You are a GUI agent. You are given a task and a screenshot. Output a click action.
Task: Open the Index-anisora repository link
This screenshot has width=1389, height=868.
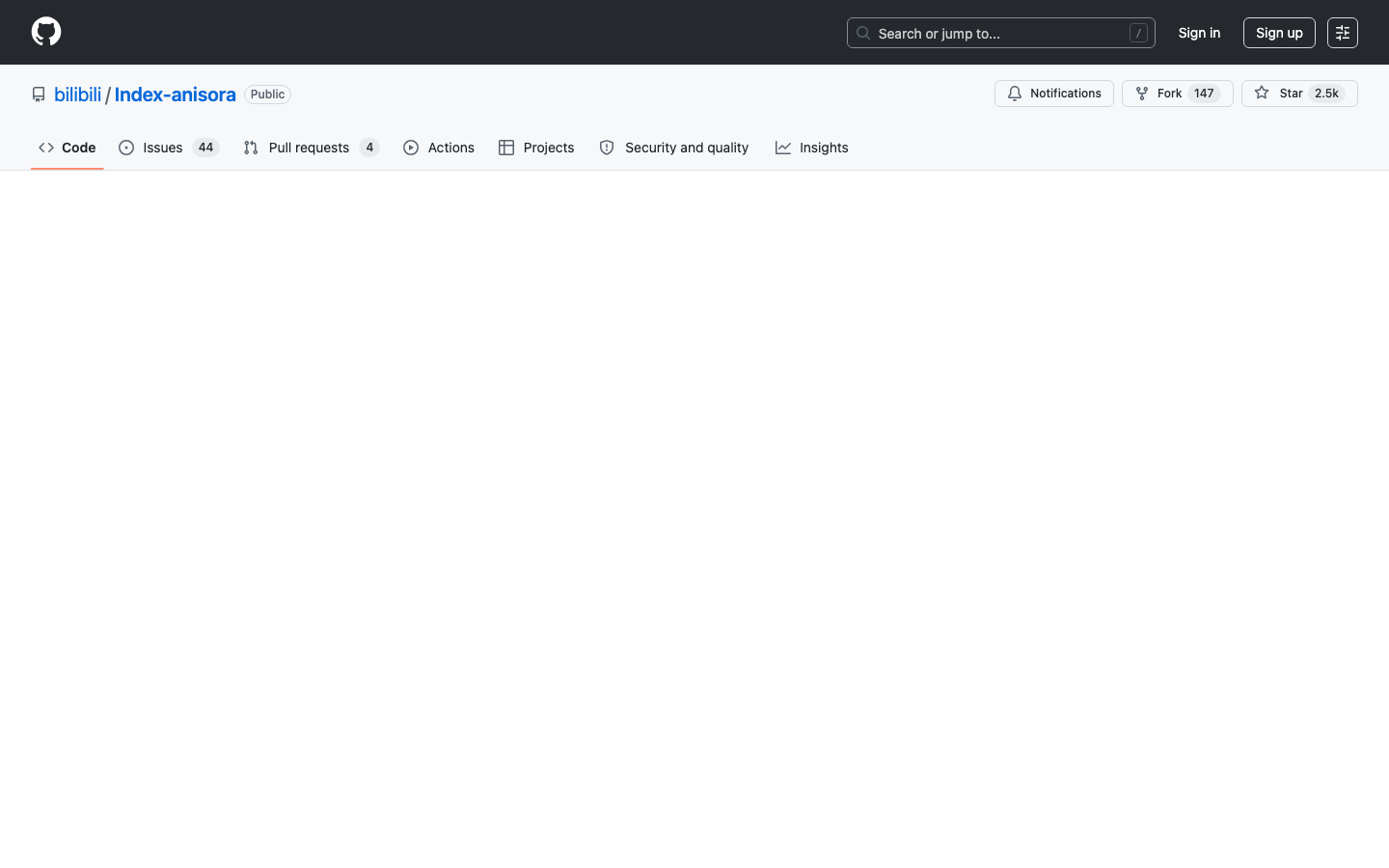tap(175, 95)
